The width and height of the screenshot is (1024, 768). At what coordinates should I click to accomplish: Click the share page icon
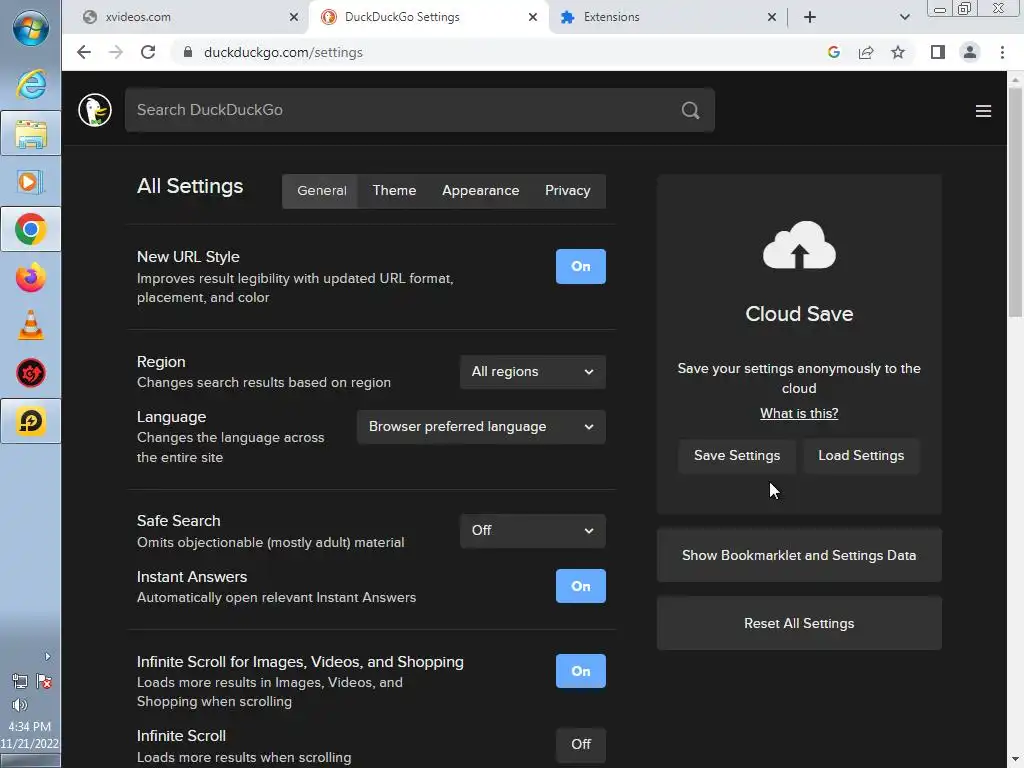tap(866, 52)
